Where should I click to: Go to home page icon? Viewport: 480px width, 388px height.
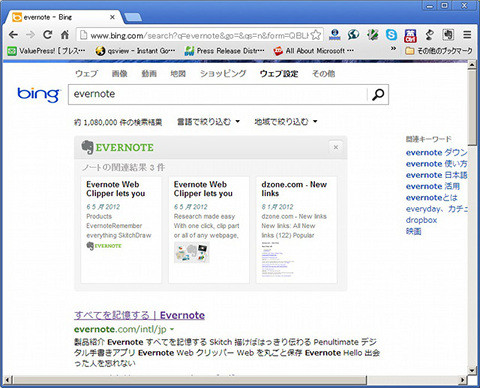(65, 35)
